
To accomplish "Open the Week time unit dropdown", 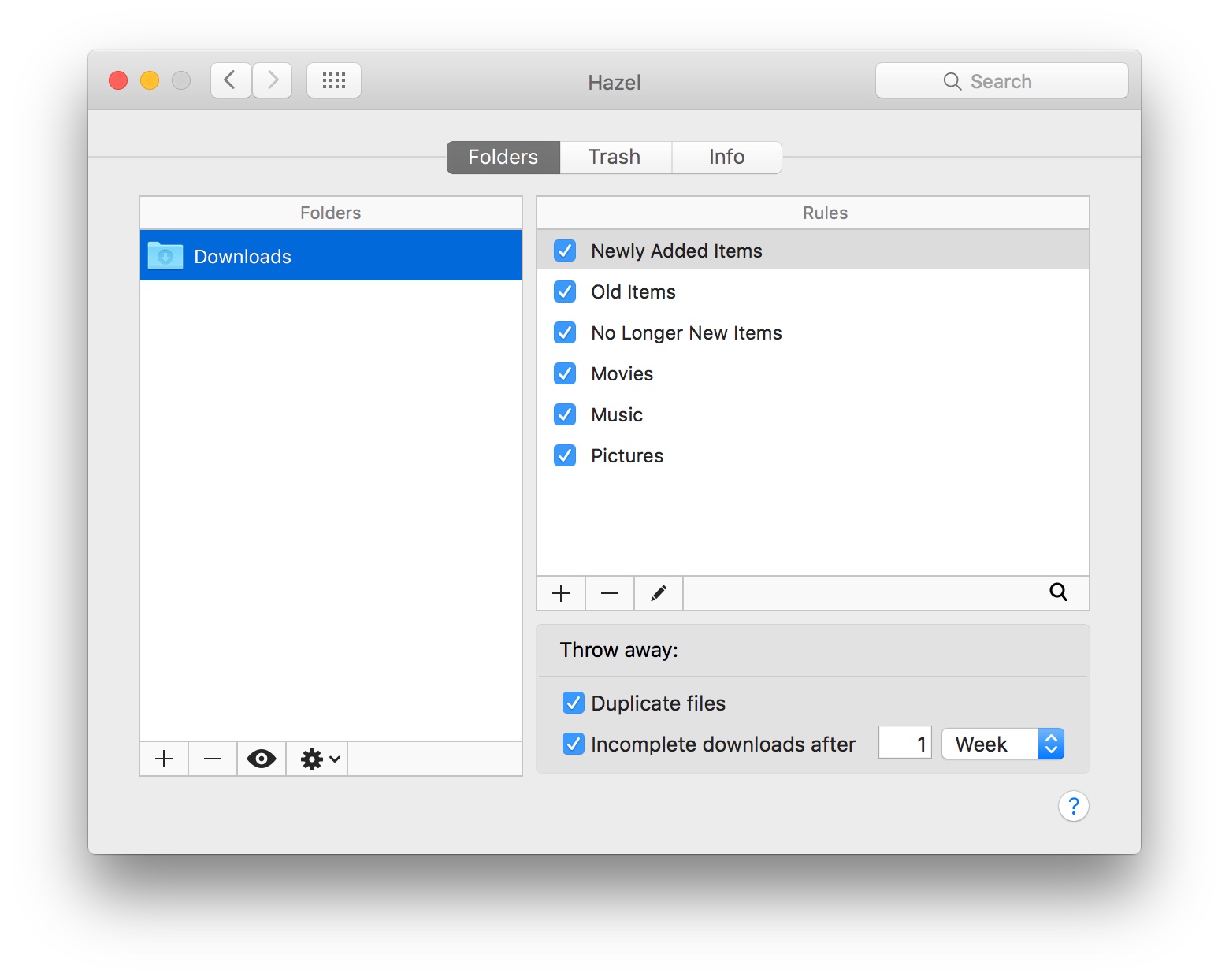I will pos(1003,744).
